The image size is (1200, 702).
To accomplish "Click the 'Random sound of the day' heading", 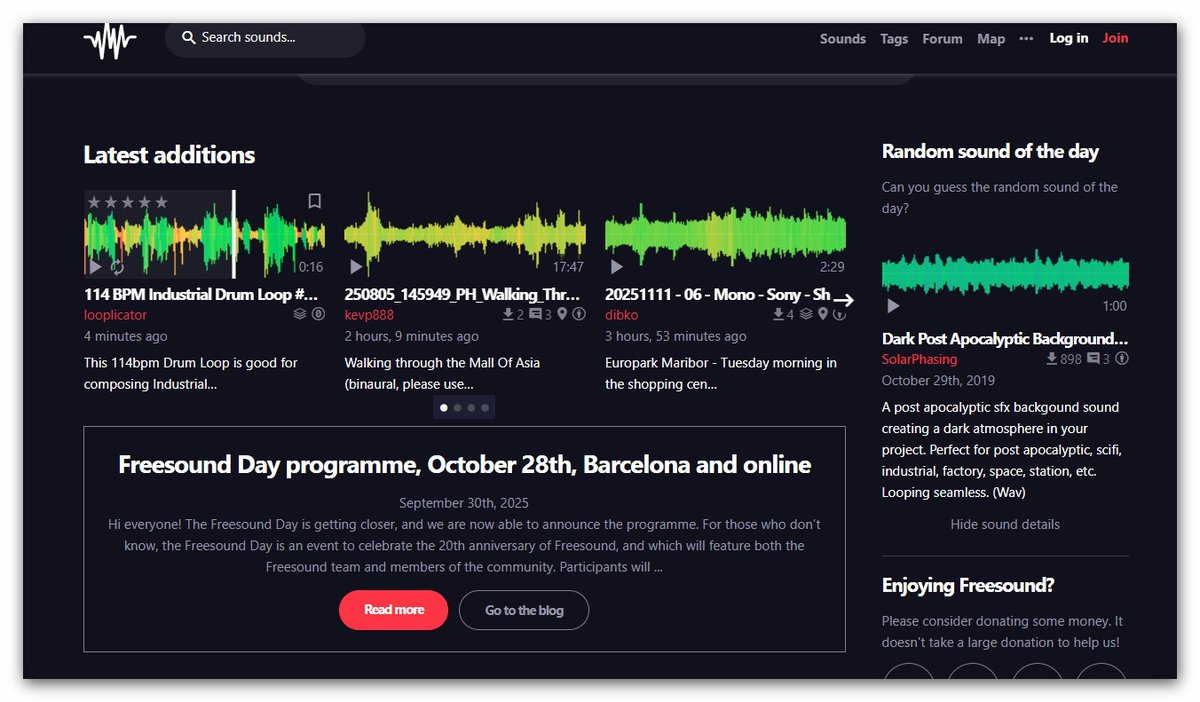I will click(990, 152).
